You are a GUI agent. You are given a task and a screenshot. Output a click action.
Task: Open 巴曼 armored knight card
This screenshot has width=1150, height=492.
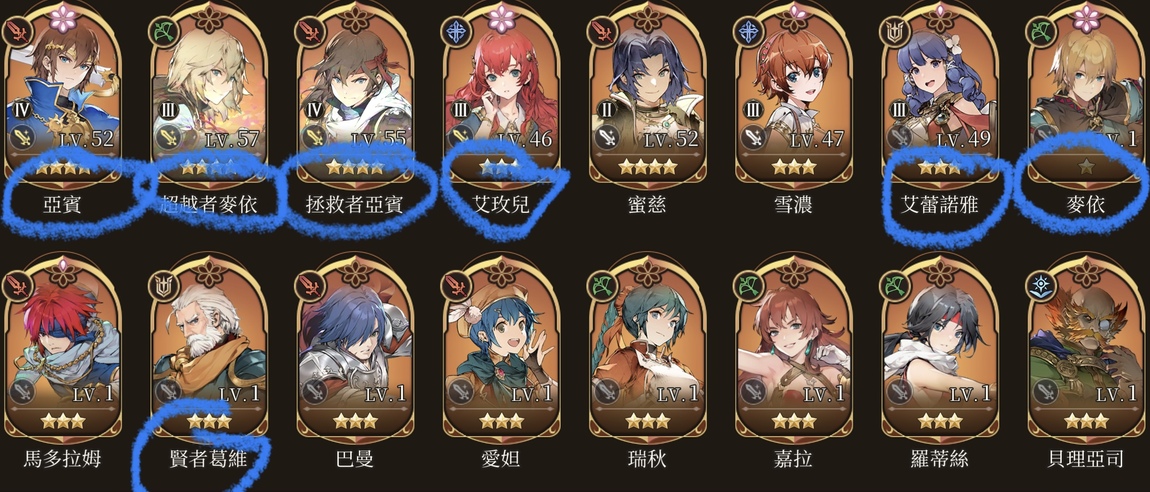[x=355, y=346]
